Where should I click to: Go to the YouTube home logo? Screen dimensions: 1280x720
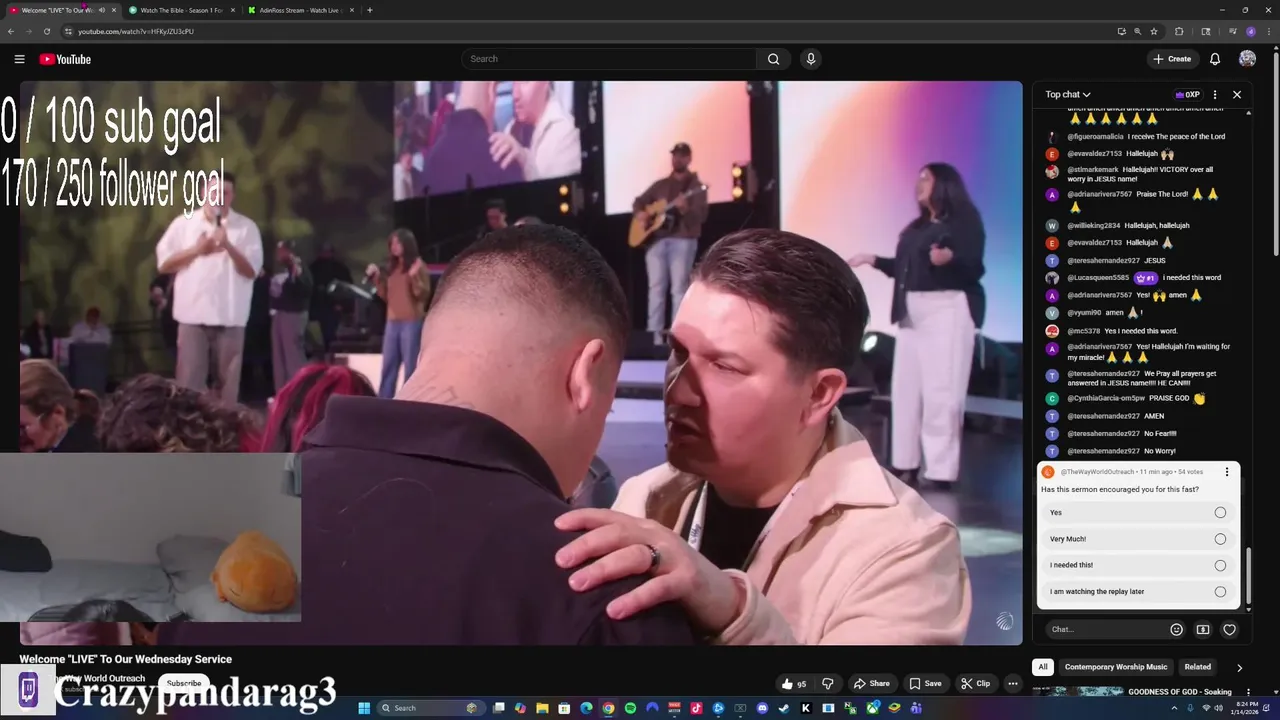[x=65, y=59]
